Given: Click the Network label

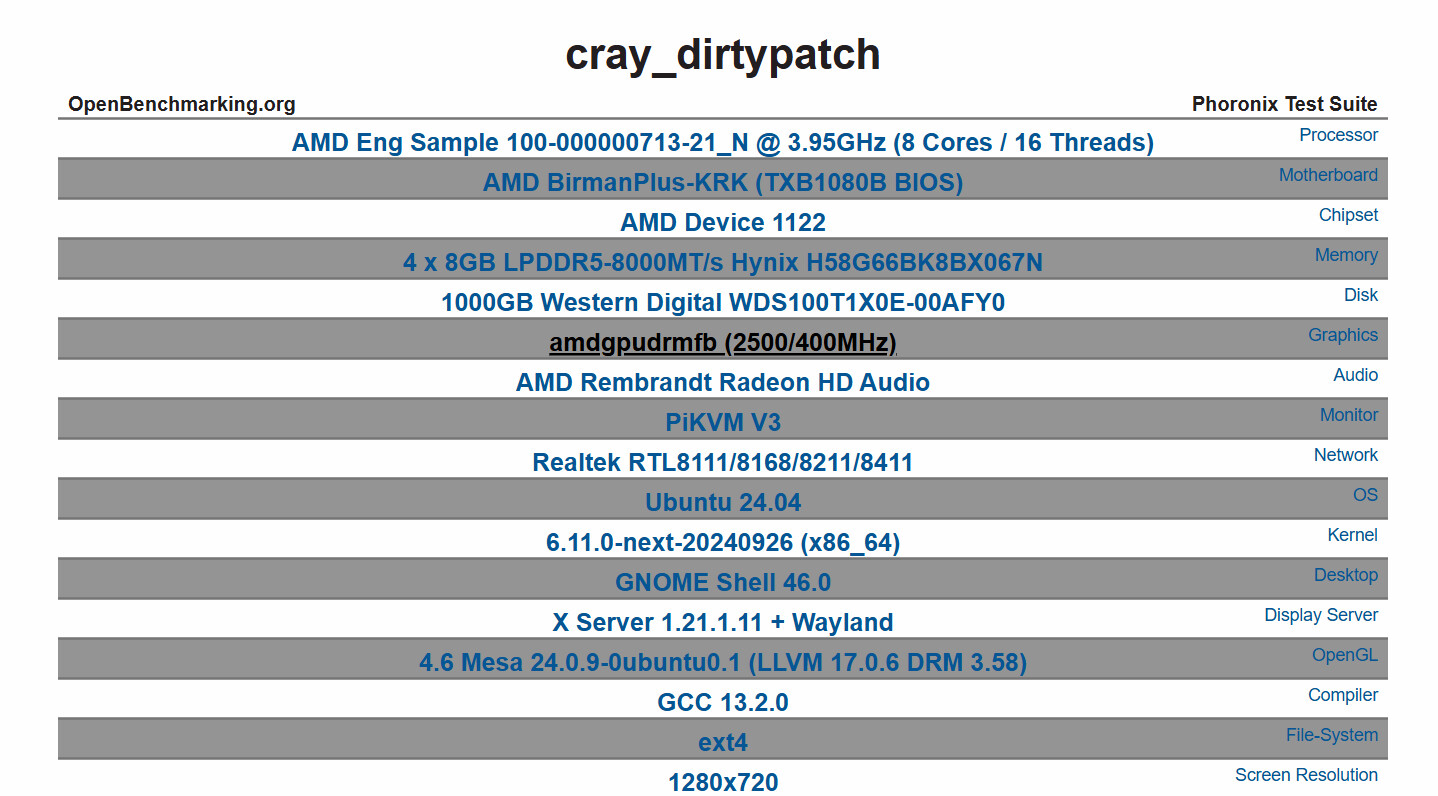Looking at the screenshot, I should click(x=1346, y=455).
